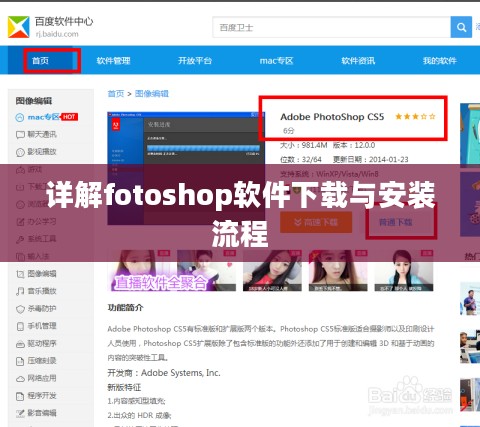Open the 软件资讯 navigation tab
The width and height of the screenshot is (480, 427).
(x=358, y=61)
